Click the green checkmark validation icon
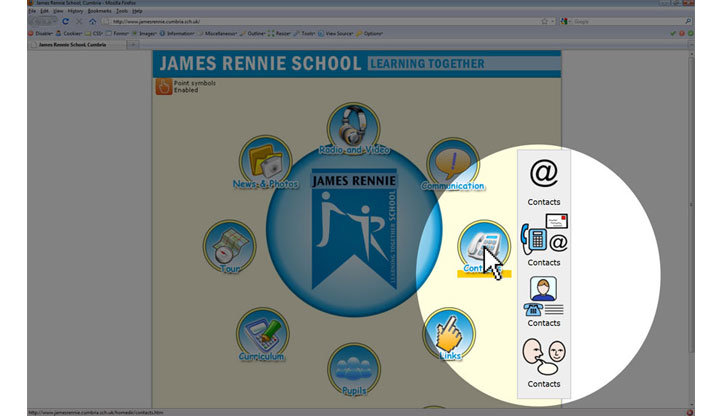Screen dimensions: 722x416 pos(673,34)
